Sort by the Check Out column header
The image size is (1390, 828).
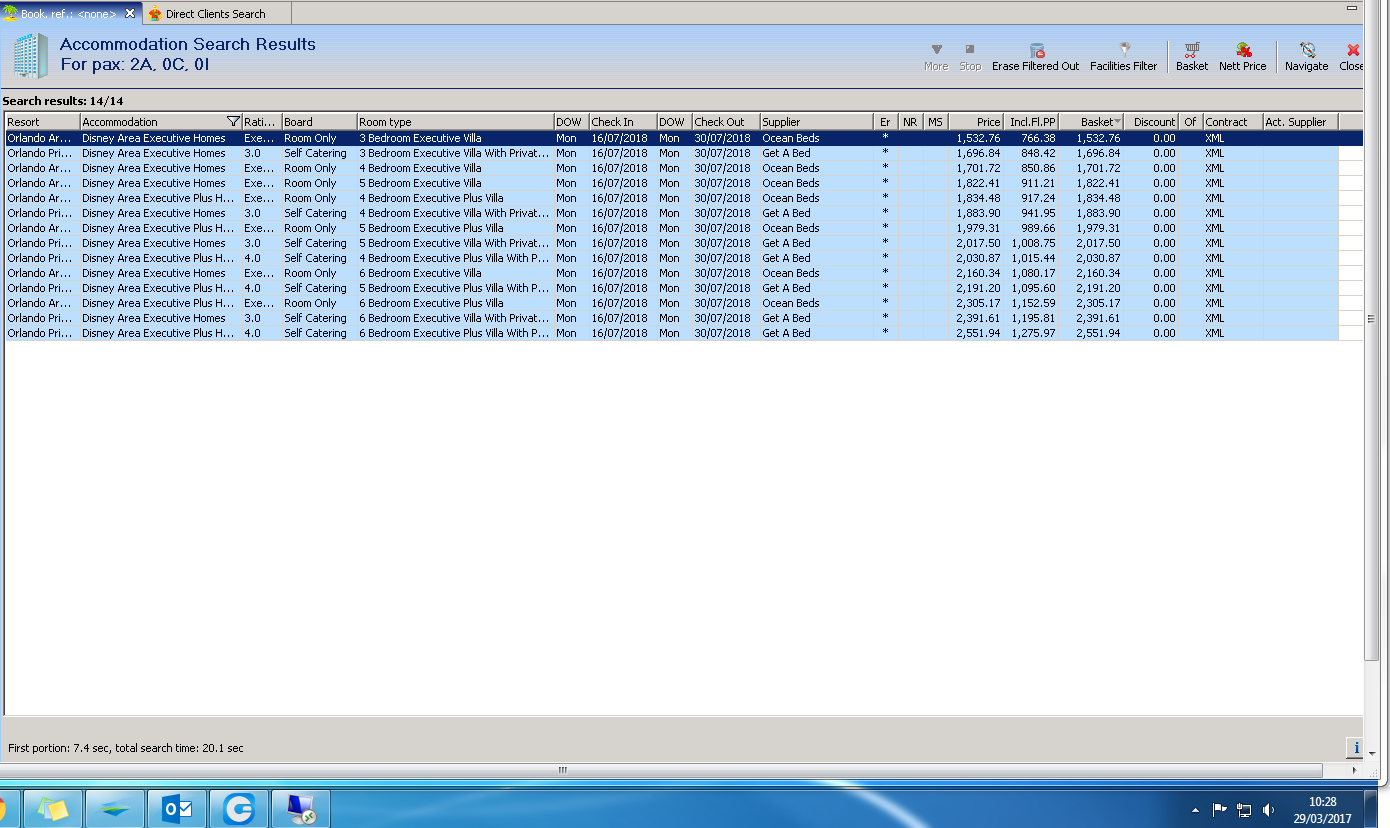tap(726, 122)
